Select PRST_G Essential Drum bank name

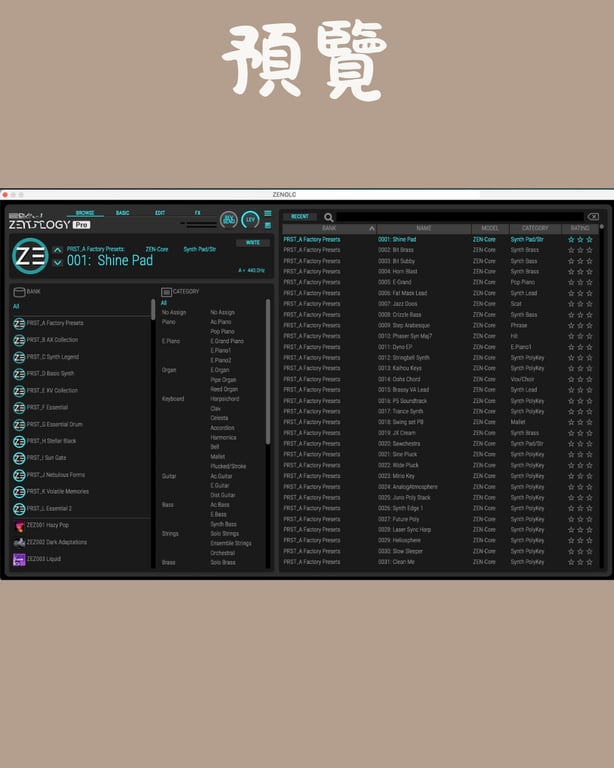(x=55, y=425)
